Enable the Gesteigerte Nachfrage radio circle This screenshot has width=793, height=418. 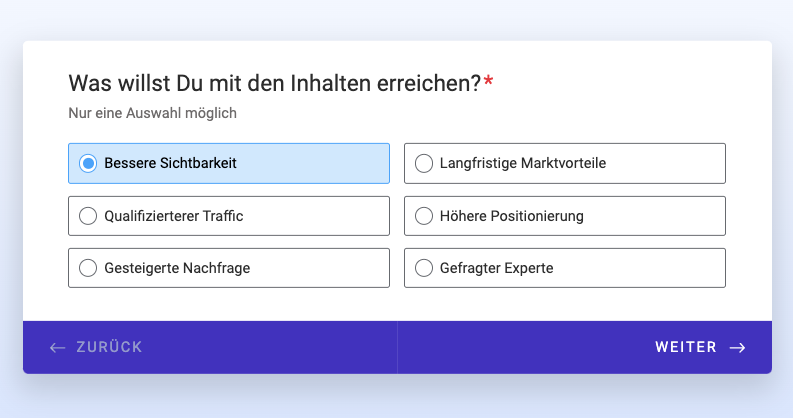click(x=88, y=267)
